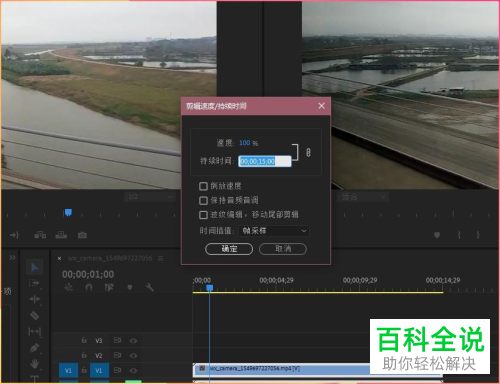Hide track V2 output eye
Image resolution: width=500 pixels, height=384 pixels.
point(133,356)
